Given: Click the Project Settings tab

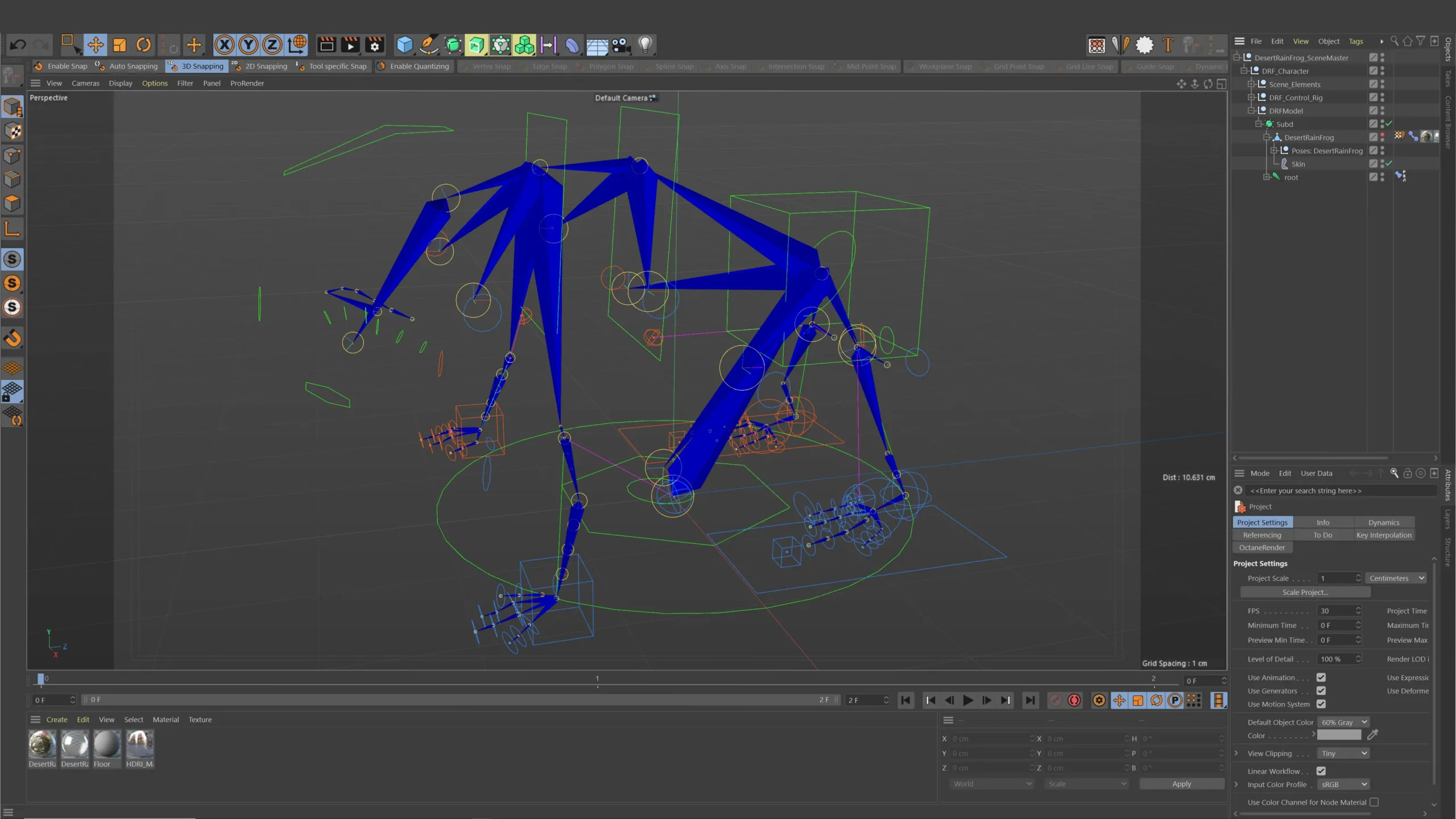Looking at the screenshot, I should [1262, 521].
